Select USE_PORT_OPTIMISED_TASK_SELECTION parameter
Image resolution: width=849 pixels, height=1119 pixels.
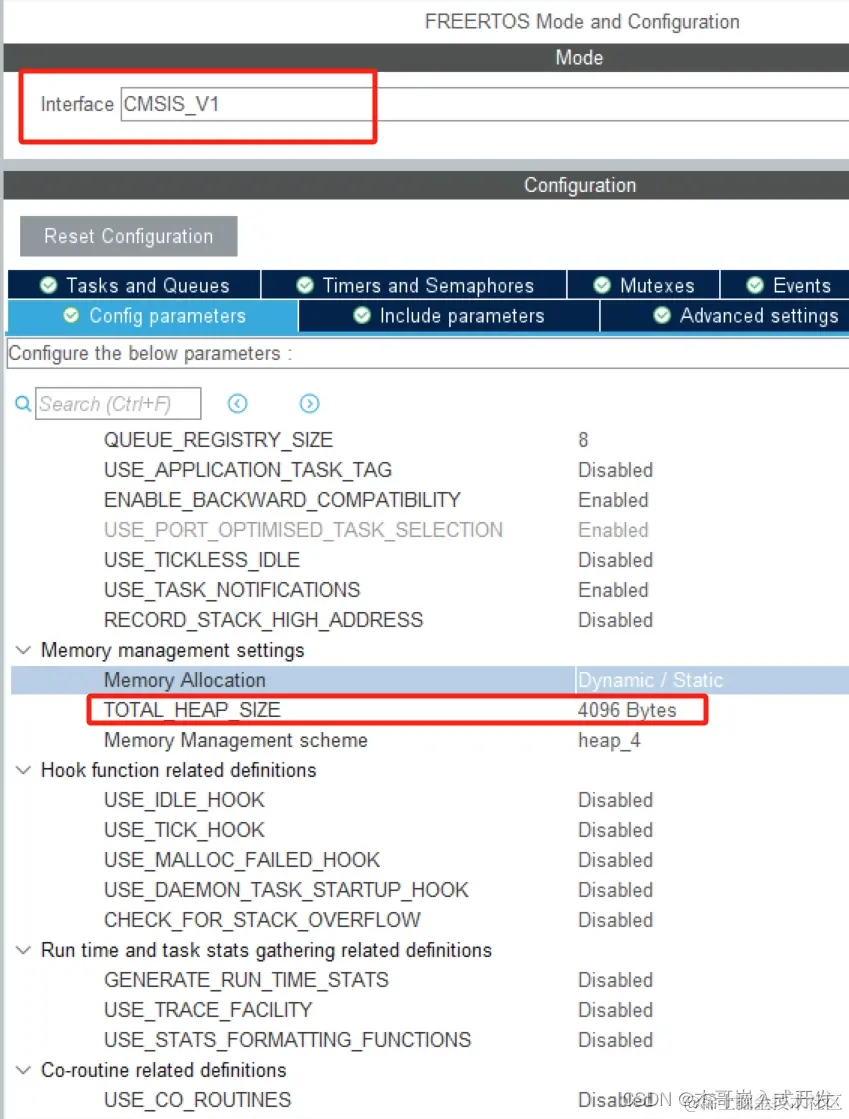pos(303,530)
